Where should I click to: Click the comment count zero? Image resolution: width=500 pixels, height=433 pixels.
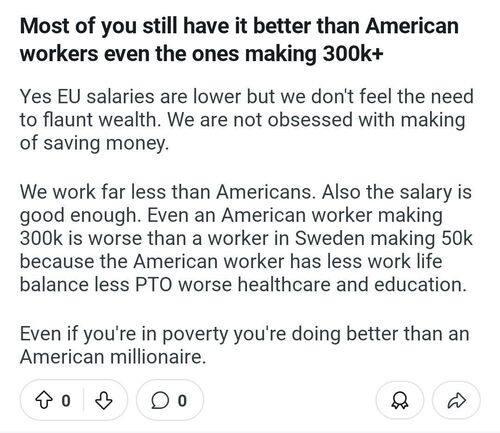tap(182, 400)
